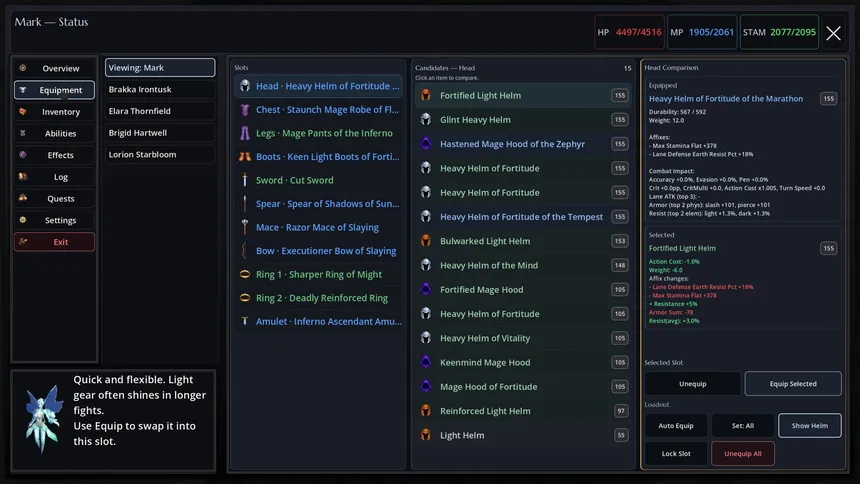Click the Ring 2 slot icon

[245, 298]
